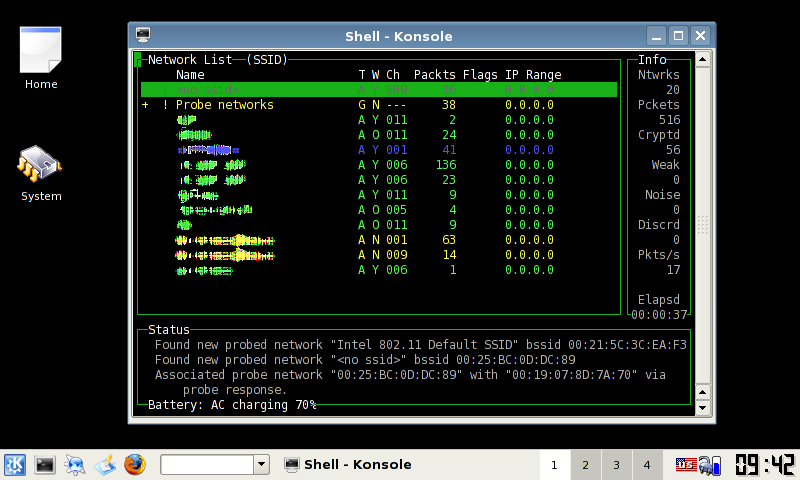Screen dimensions: 800x480
Task: Open the paint cleaner icon in taskbar
Action: point(105,465)
